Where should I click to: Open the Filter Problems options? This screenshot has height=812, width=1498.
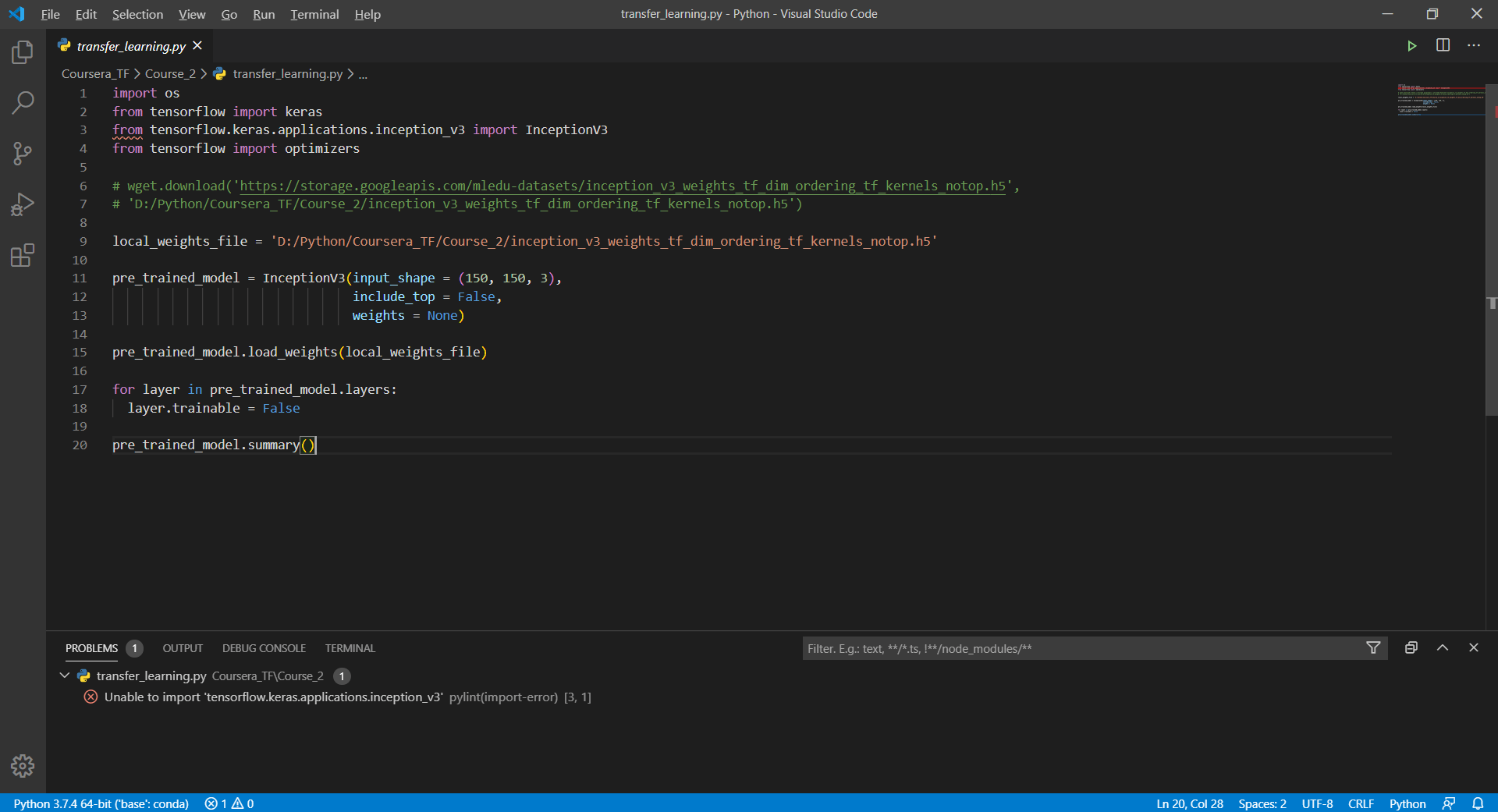(1373, 647)
